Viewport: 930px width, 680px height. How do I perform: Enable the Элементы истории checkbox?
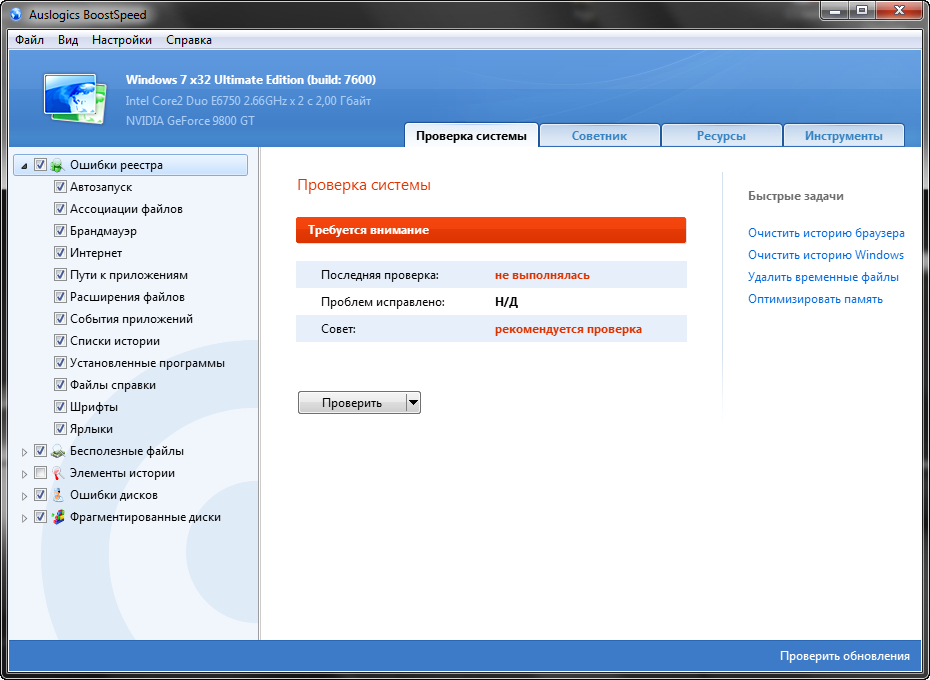pos(40,473)
